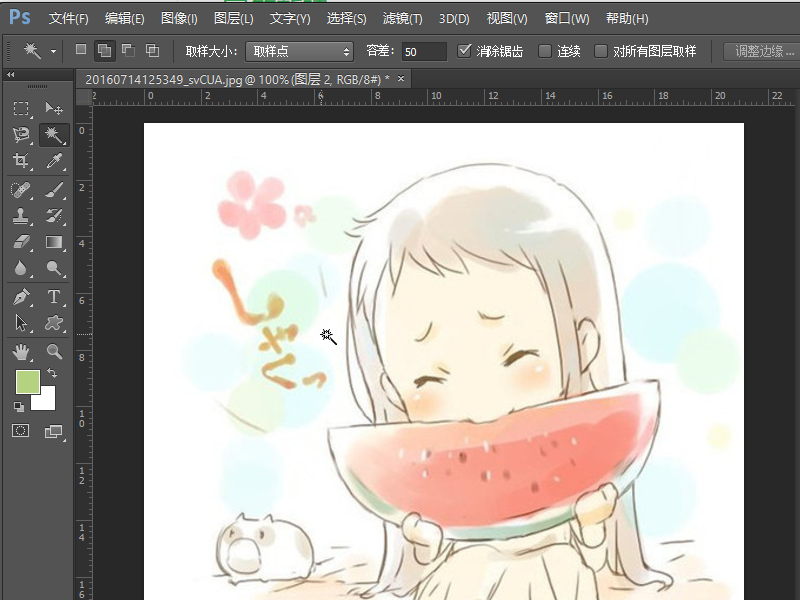
Task: Open the 编辑(E) menu
Action: click(124, 19)
